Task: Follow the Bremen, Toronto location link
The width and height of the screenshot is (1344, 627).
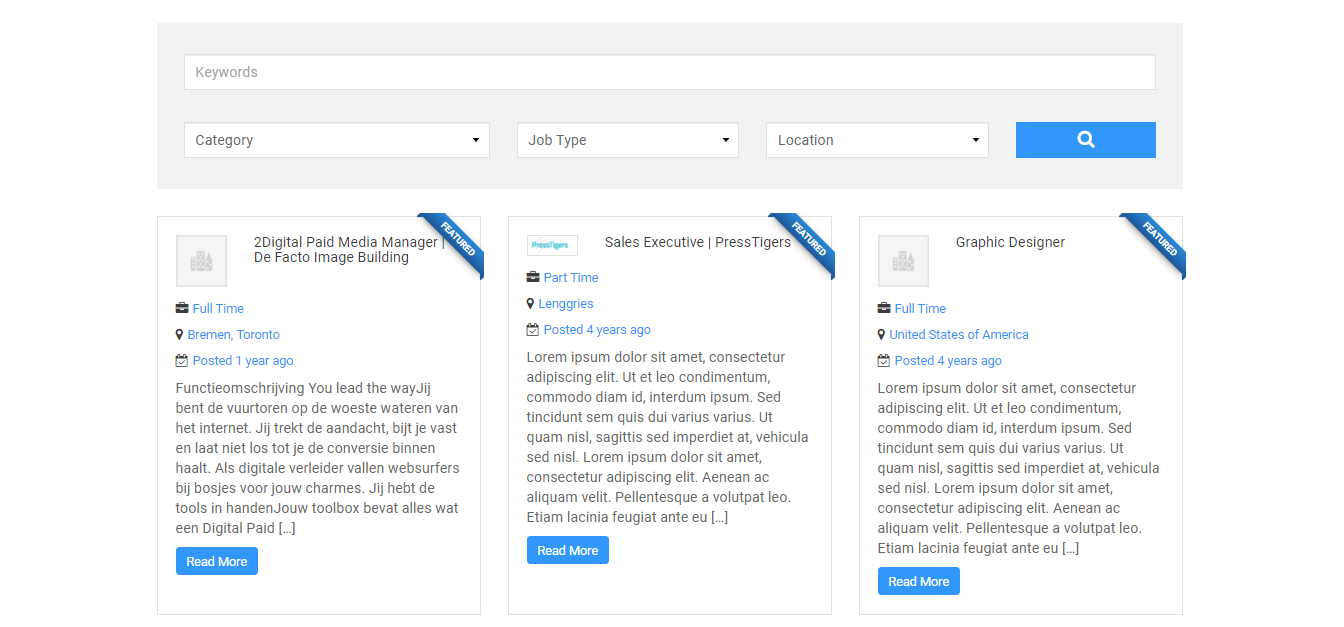Action: tap(233, 335)
